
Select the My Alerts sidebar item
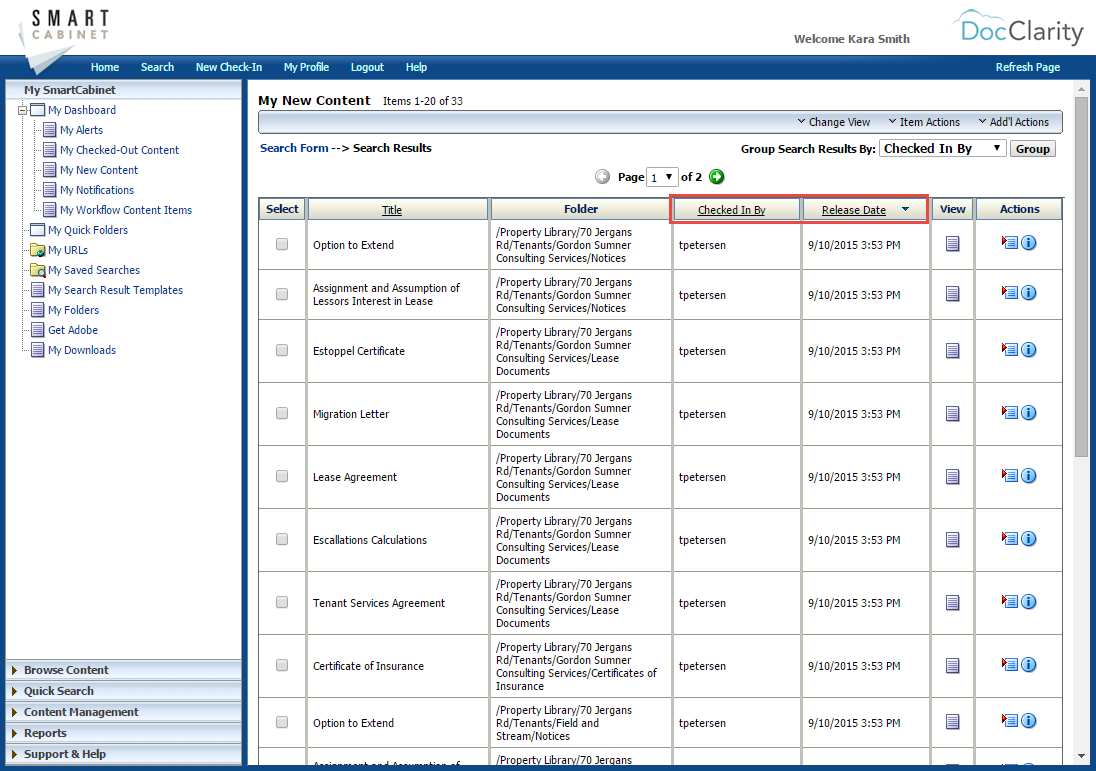82,129
